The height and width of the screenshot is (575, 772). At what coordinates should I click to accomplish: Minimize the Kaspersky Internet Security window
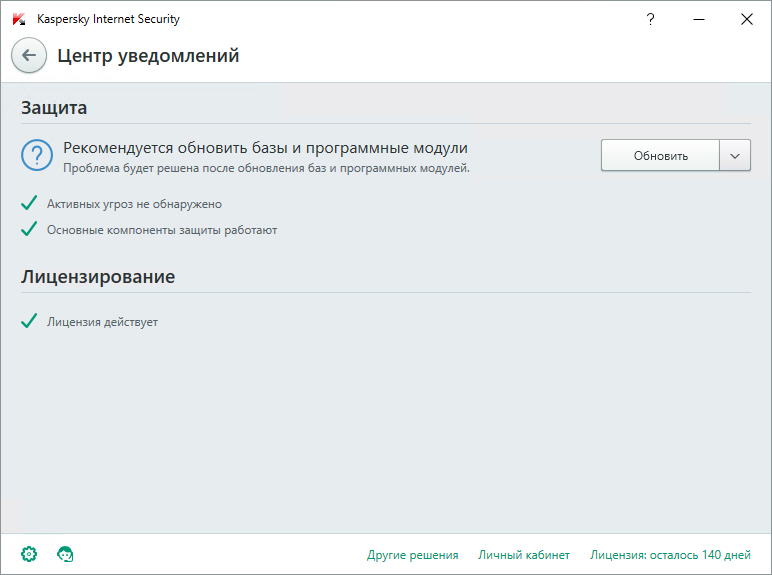tap(698, 19)
